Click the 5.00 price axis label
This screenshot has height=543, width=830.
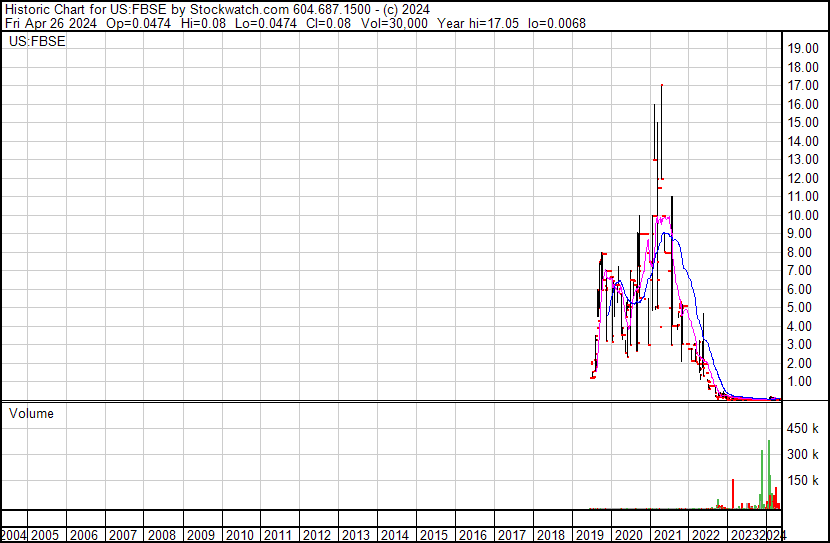(803, 308)
